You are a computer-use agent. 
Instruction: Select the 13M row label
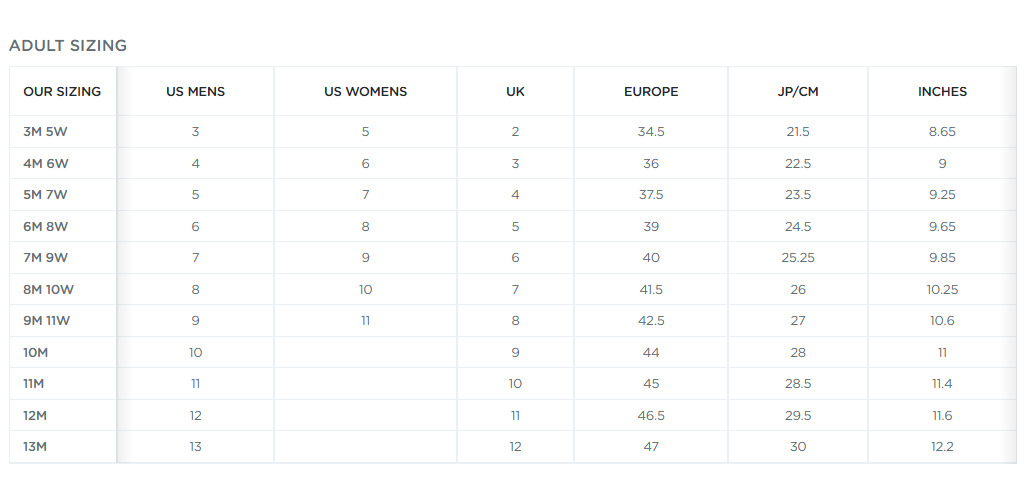tap(35, 447)
